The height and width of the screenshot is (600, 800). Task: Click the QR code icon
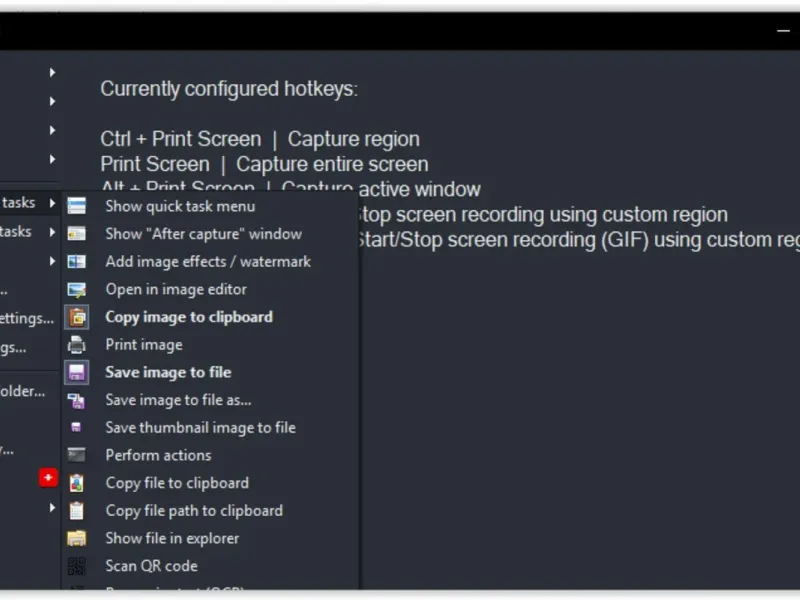[77, 566]
